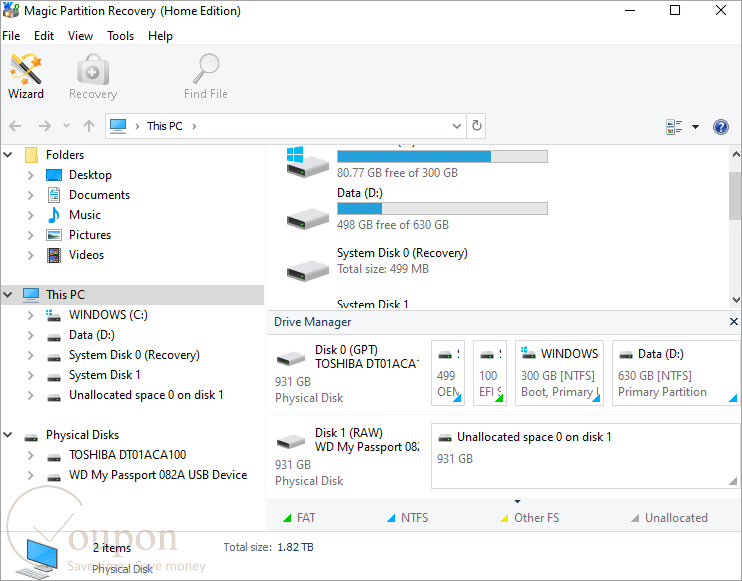The width and height of the screenshot is (742, 581).
Task: Select System Disk 1 in tree
Action: tap(105, 375)
